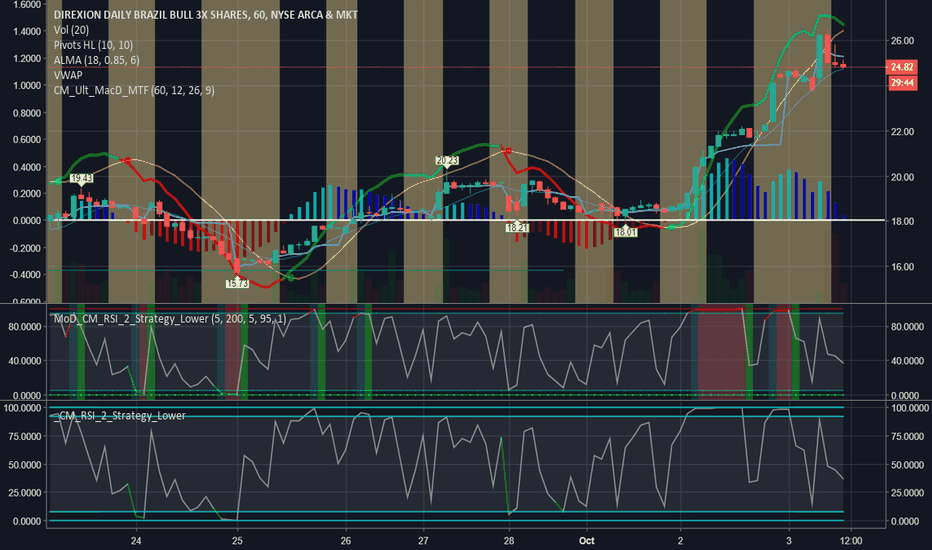Click the 27 date on time axis
Image resolution: width=932 pixels, height=550 pixels.
pyautogui.click(x=423, y=540)
